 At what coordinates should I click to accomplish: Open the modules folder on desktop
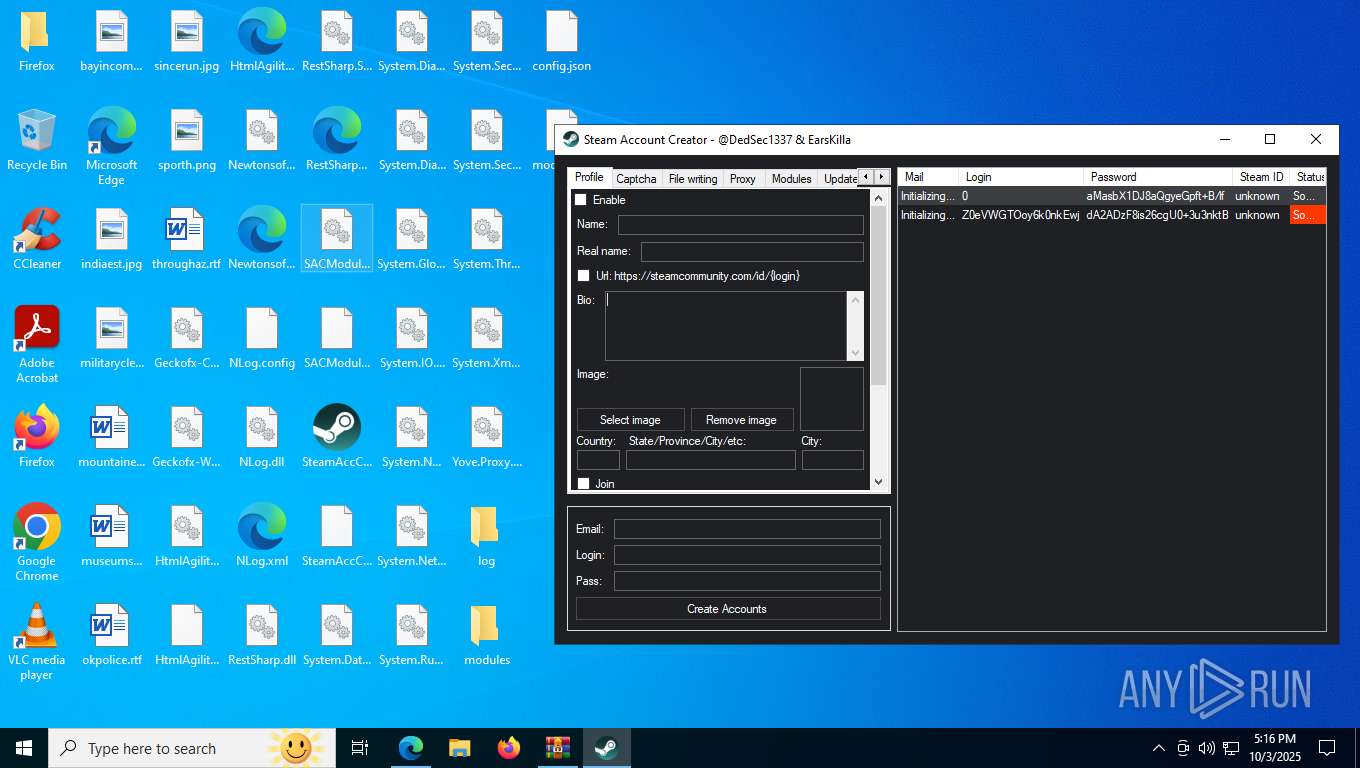487,635
